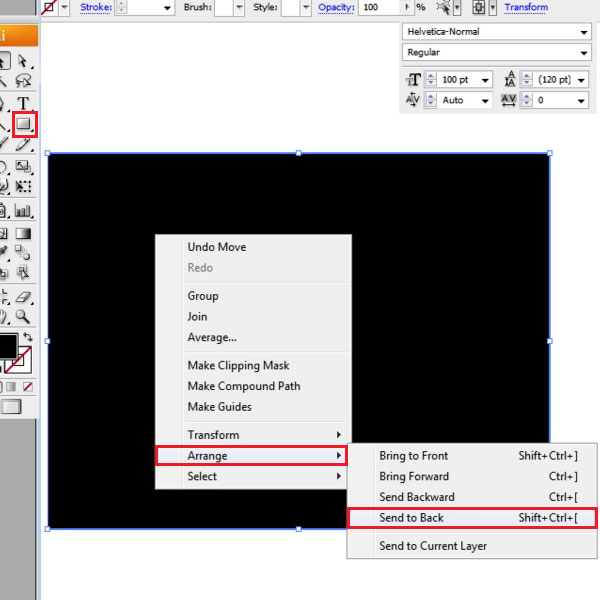
Task: Open the Opacity slider arrow
Action: click(407, 7)
